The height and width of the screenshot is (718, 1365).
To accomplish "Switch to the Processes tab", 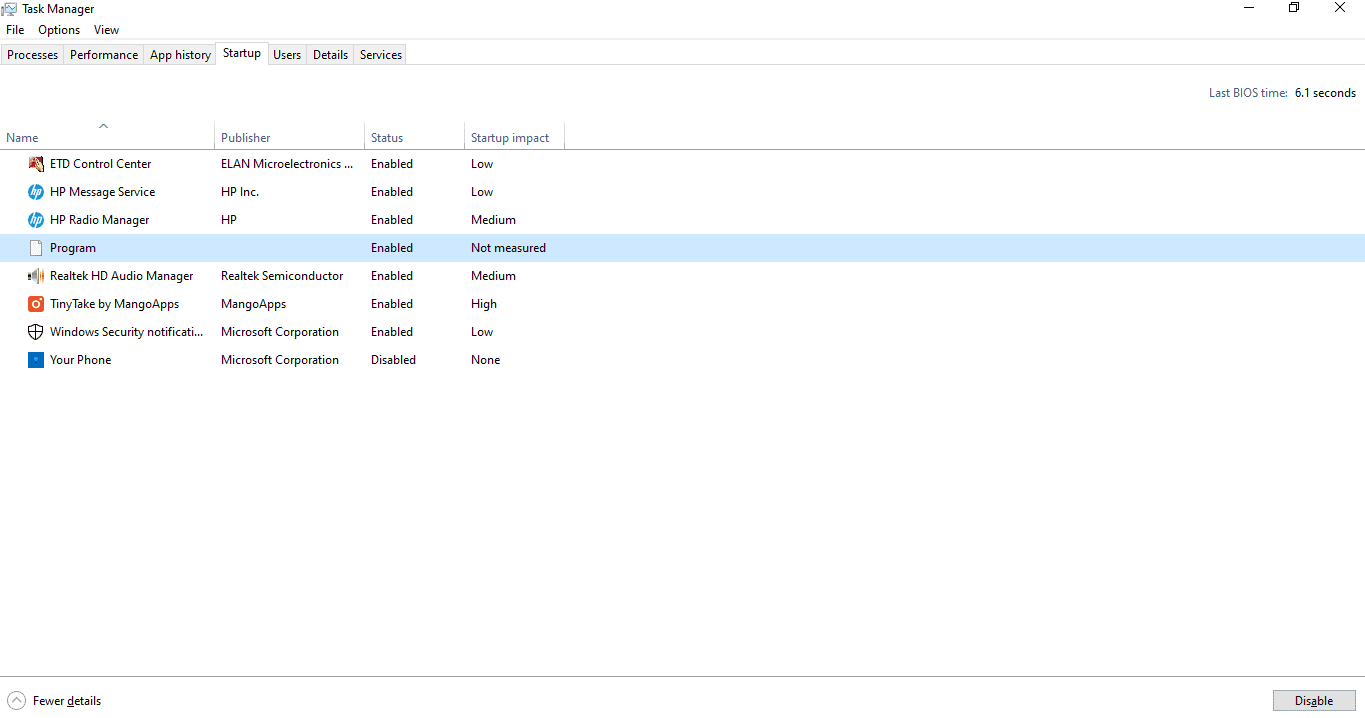I will [32, 54].
